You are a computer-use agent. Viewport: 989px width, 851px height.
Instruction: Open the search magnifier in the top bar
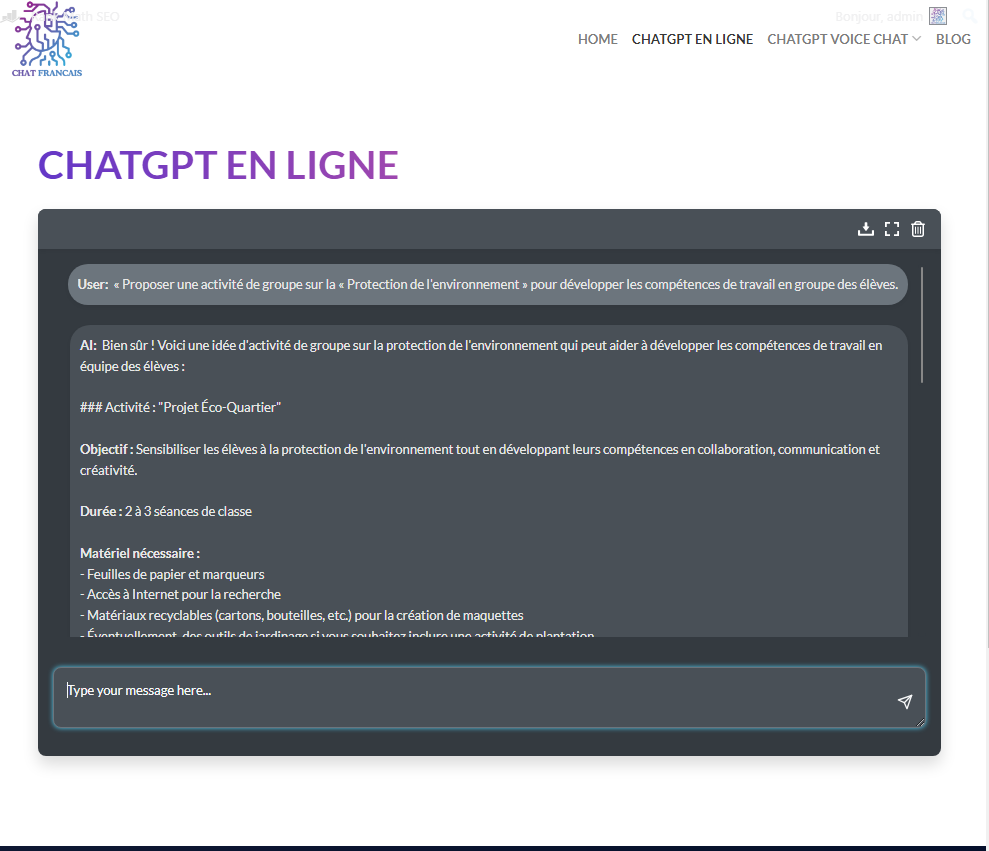pyautogui.click(x=970, y=16)
